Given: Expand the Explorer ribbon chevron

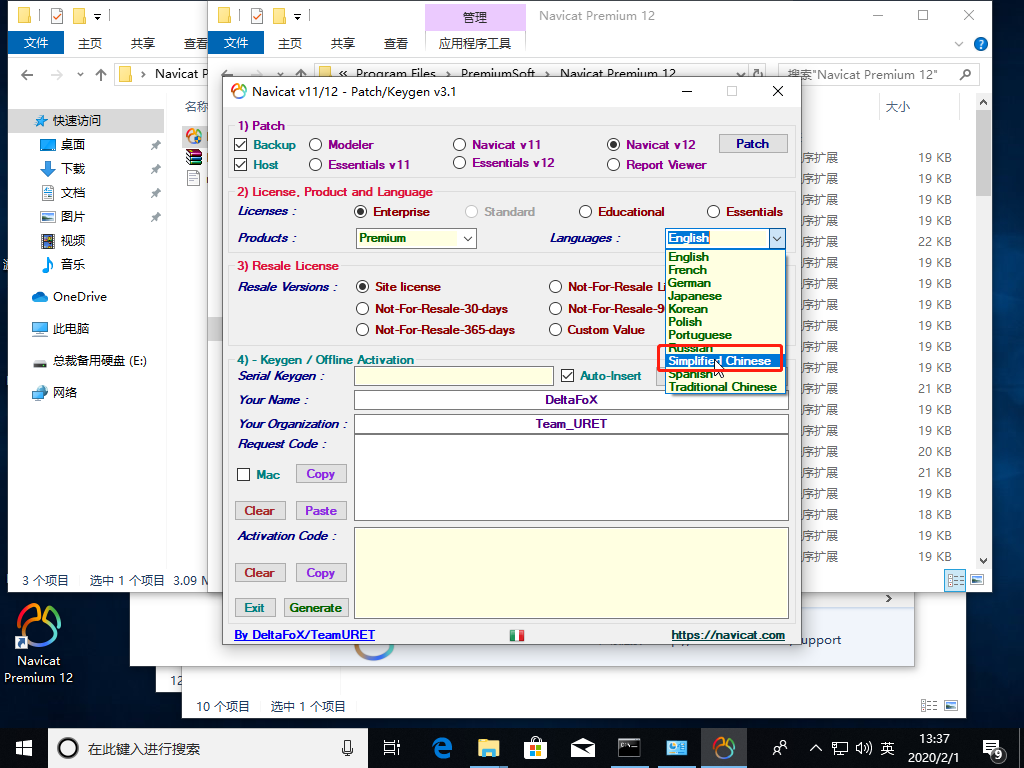Looking at the screenshot, I should tap(959, 44).
